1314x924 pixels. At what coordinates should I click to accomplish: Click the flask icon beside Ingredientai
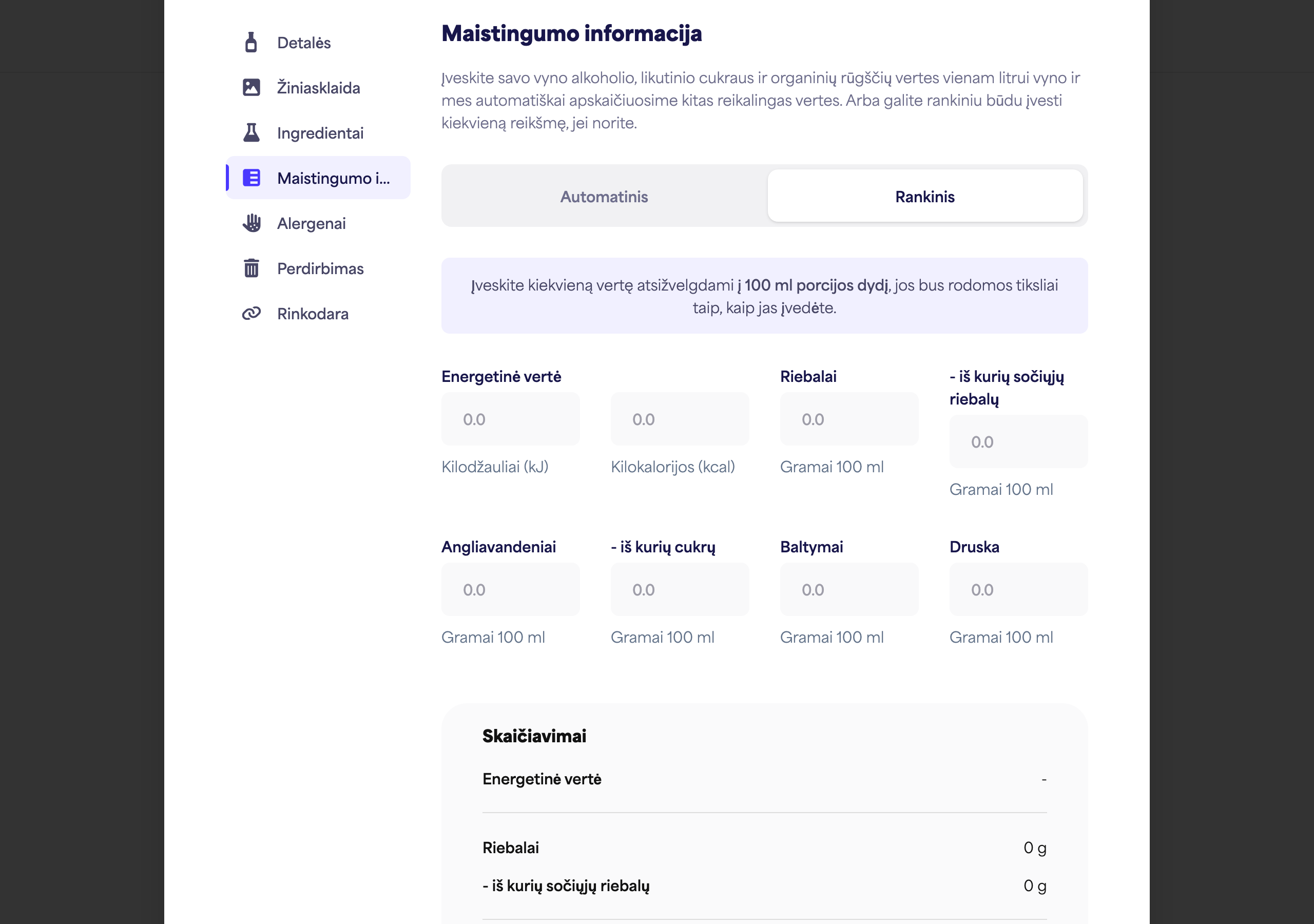[251, 132]
